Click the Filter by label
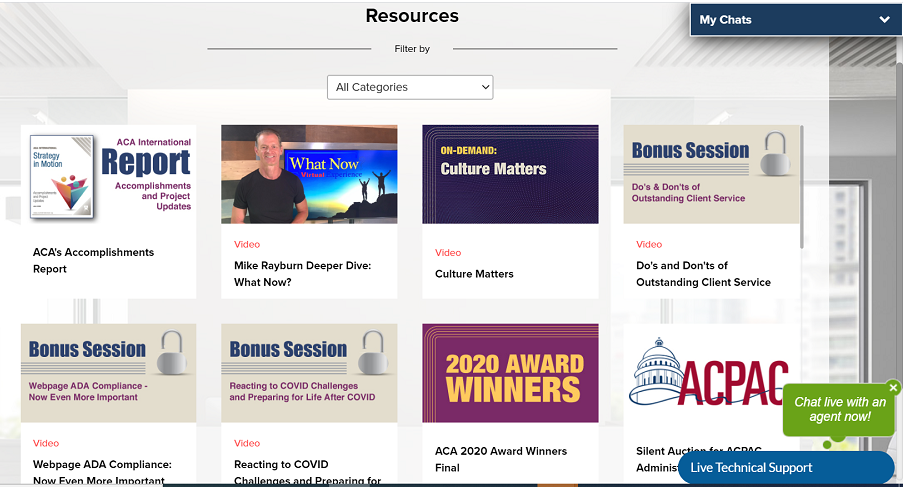The height and width of the screenshot is (487, 903). click(x=412, y=49)
